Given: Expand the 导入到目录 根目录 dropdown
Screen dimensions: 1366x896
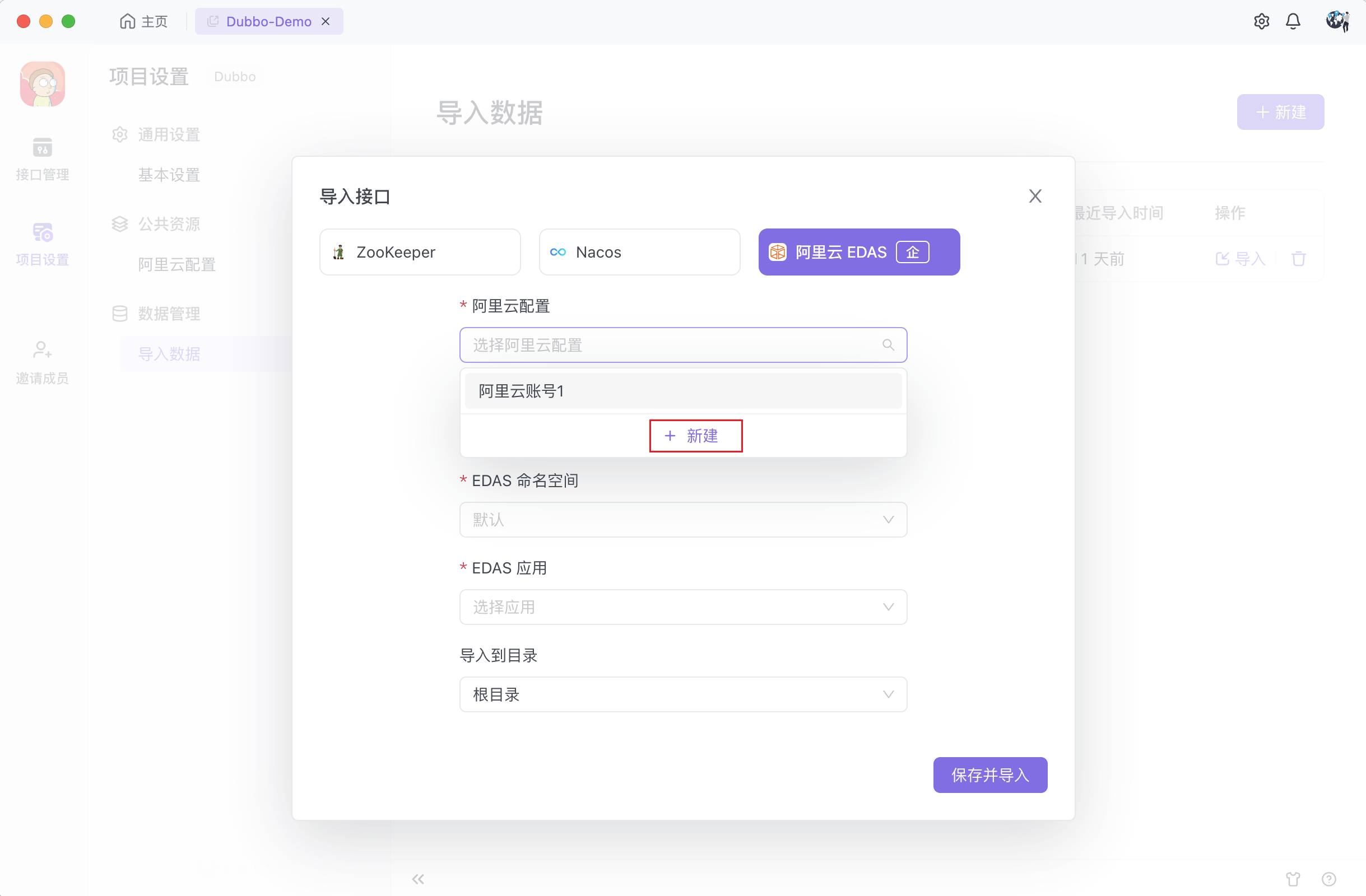Looking at the screenshot, I should click(x=683, y=694).
